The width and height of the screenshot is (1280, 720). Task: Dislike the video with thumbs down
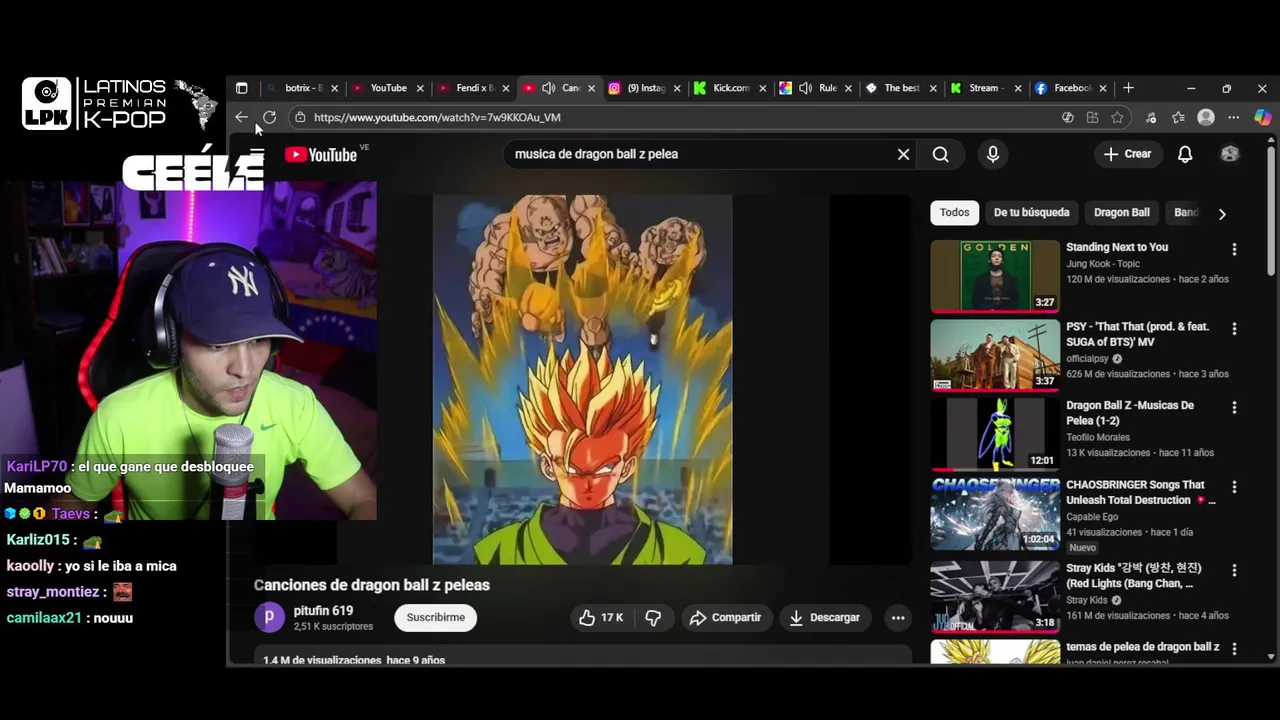[653, 617]
